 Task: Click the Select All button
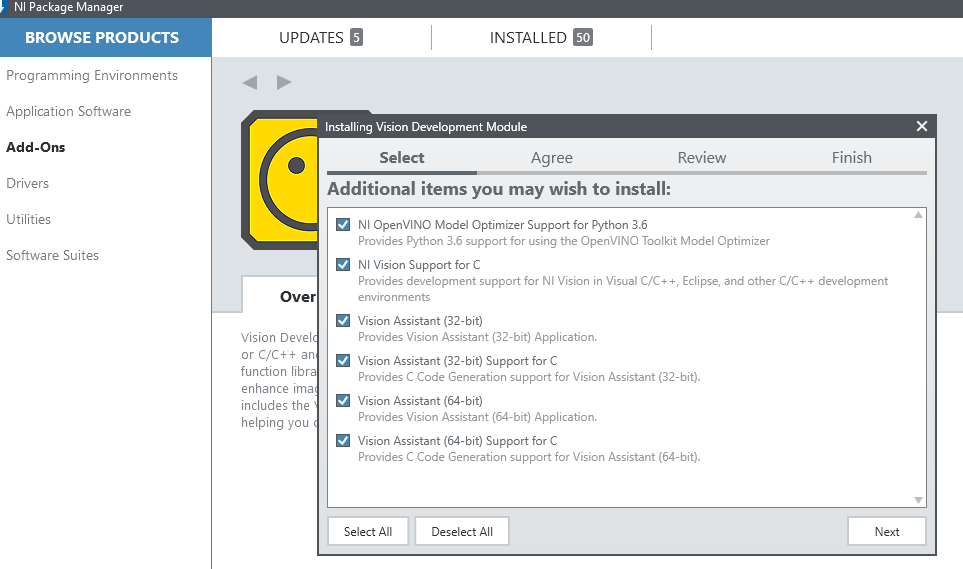(368, 532)
